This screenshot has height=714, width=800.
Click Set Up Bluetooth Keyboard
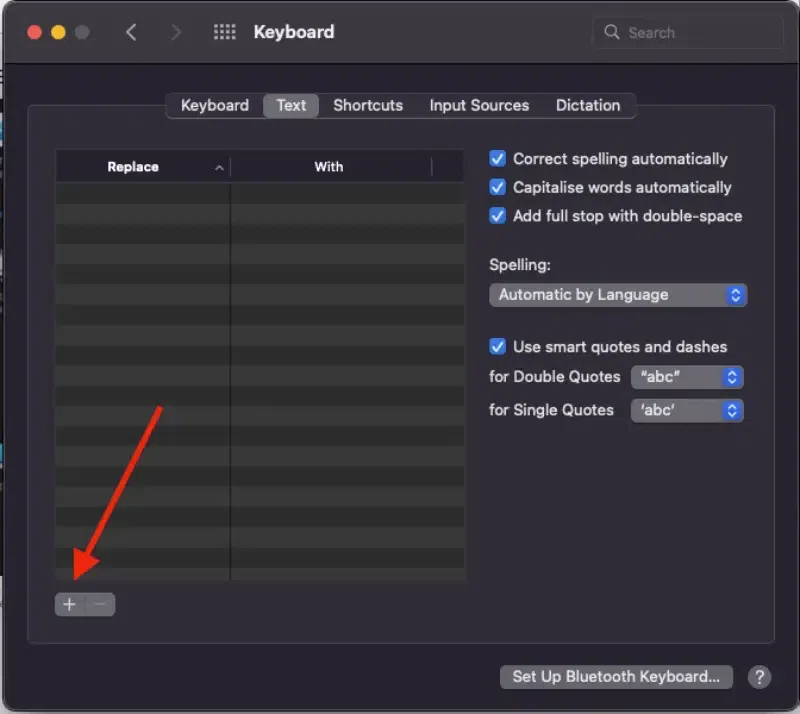click(x=616, y=677)
